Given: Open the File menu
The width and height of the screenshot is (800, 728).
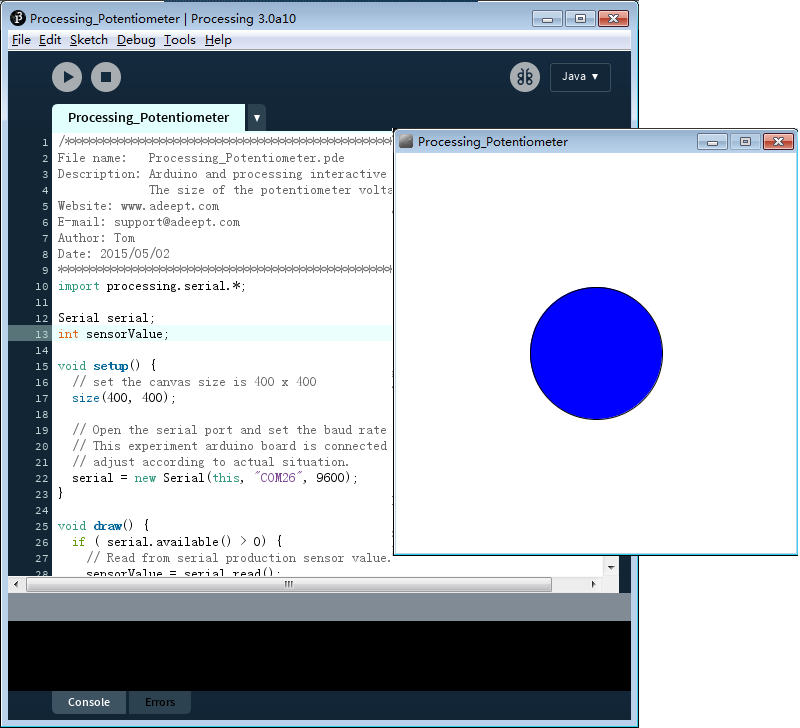Looking at the screenshot, I should coord(21,40).
